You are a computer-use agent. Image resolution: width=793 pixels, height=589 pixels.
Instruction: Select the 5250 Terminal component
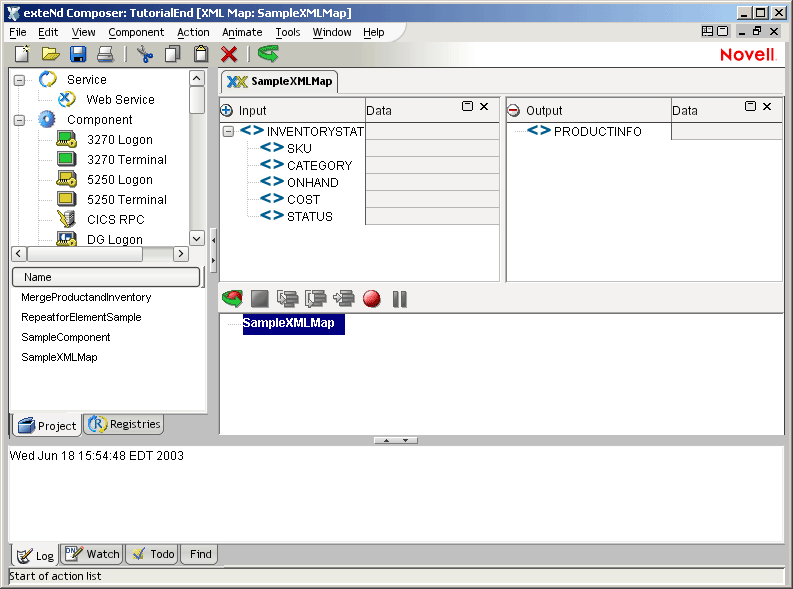point(127,200)
